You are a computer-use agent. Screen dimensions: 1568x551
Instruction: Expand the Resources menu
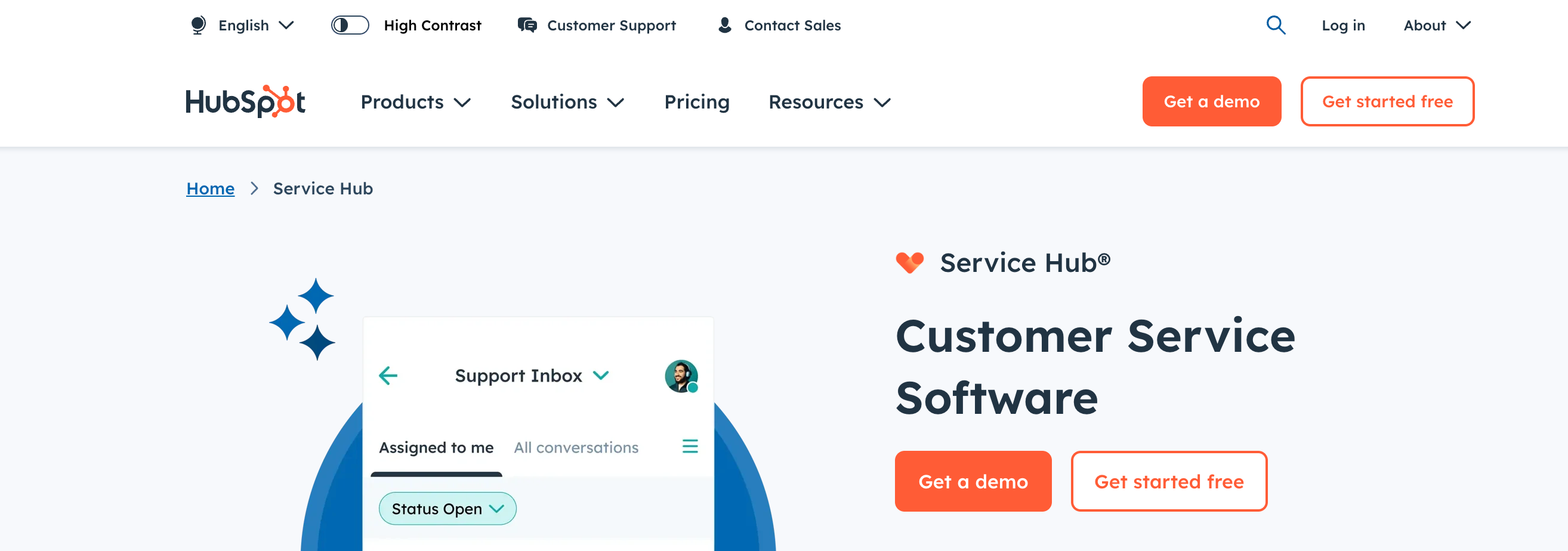click(x=830, y=102)
